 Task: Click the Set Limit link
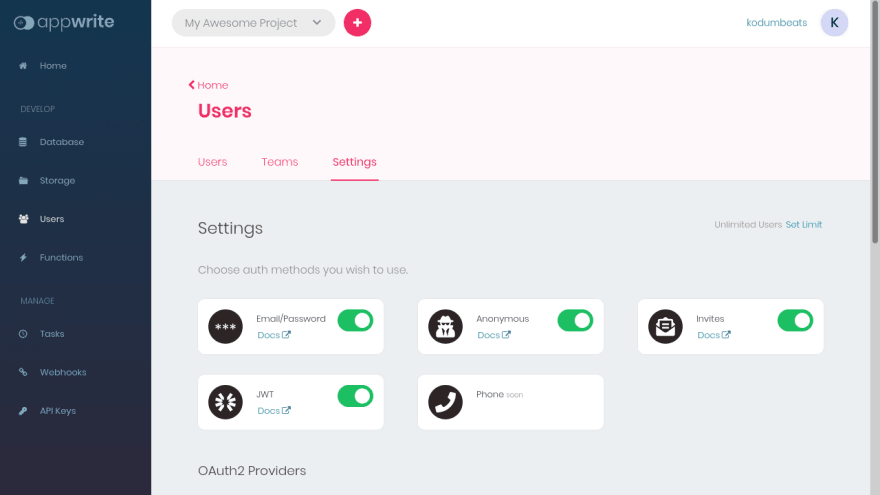point(804,224)
